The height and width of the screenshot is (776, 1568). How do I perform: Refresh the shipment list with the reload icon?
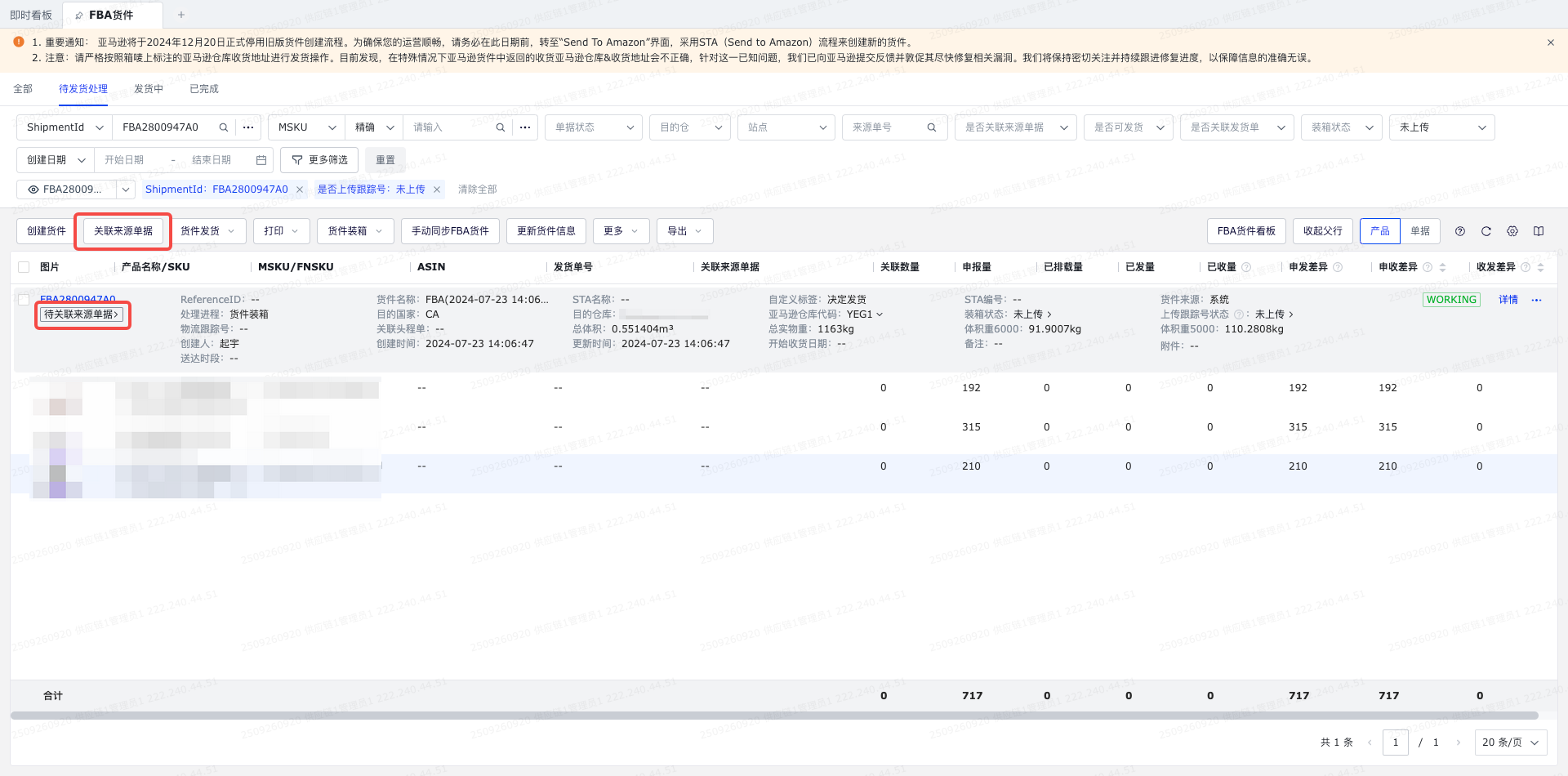click(x=1486, y=231)
